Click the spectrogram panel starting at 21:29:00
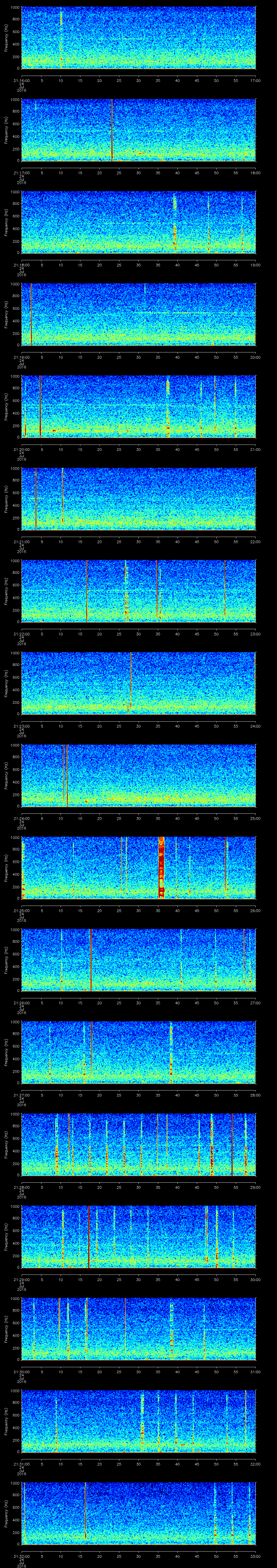The width and height of the screenshot is (277, 1568). click(139, 1237)
